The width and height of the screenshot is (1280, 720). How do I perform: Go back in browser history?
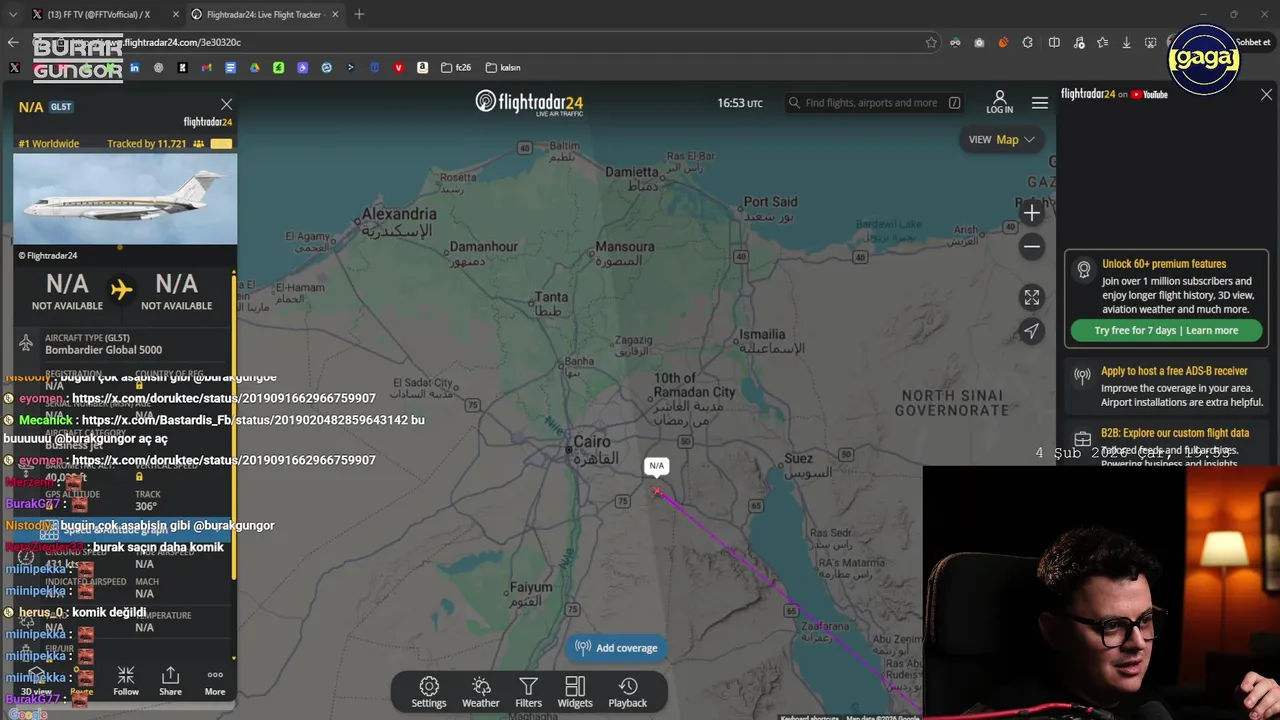click(x=13, y=42)
